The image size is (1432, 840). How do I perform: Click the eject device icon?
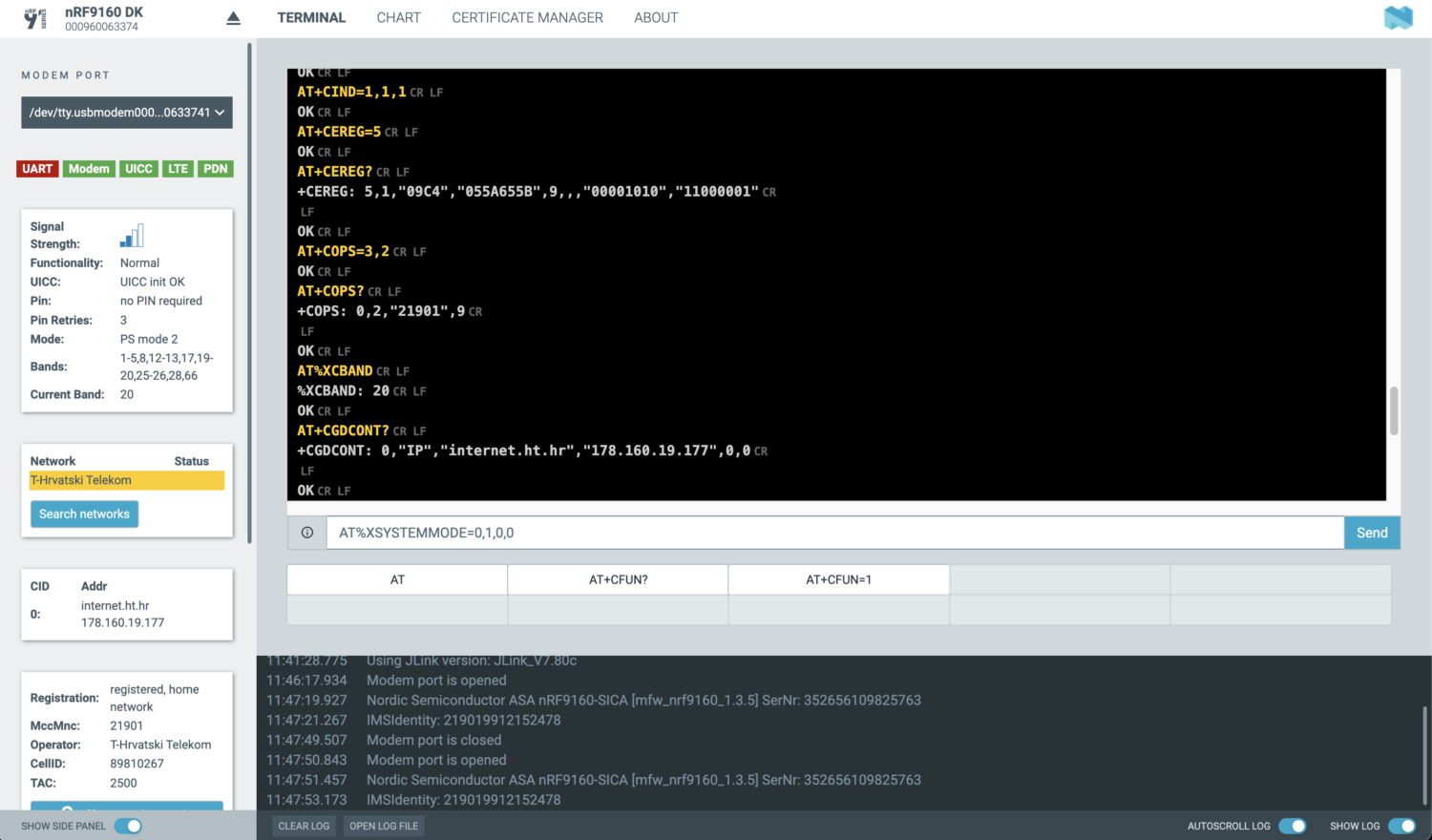tap(233, 17)
